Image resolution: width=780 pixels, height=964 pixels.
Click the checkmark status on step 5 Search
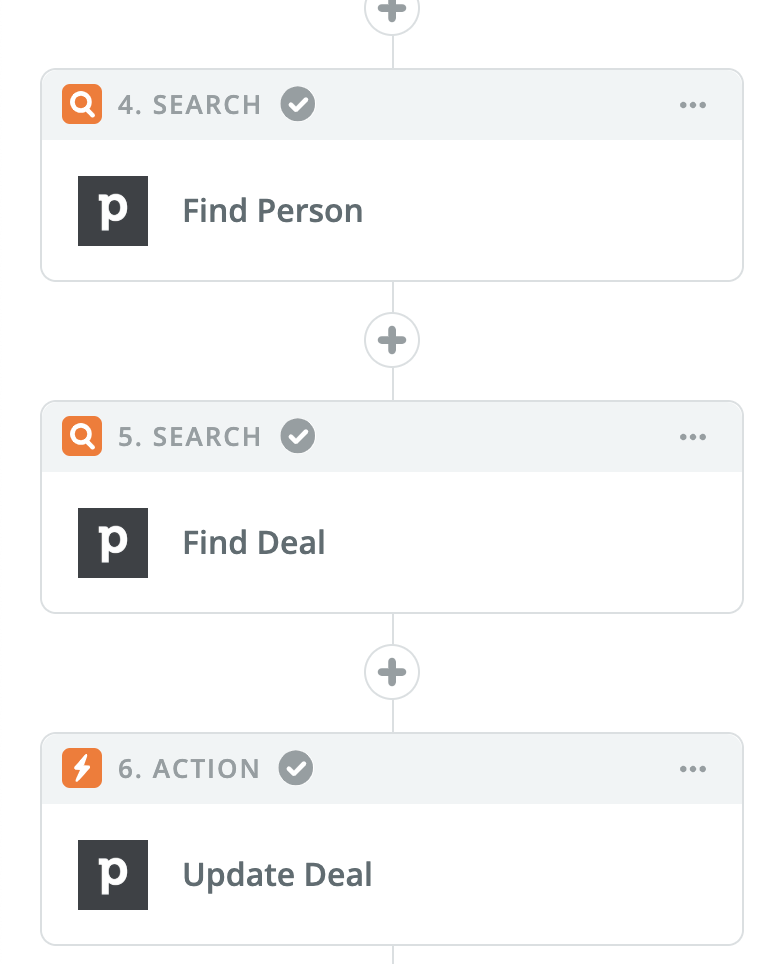(x=298, y=436)
